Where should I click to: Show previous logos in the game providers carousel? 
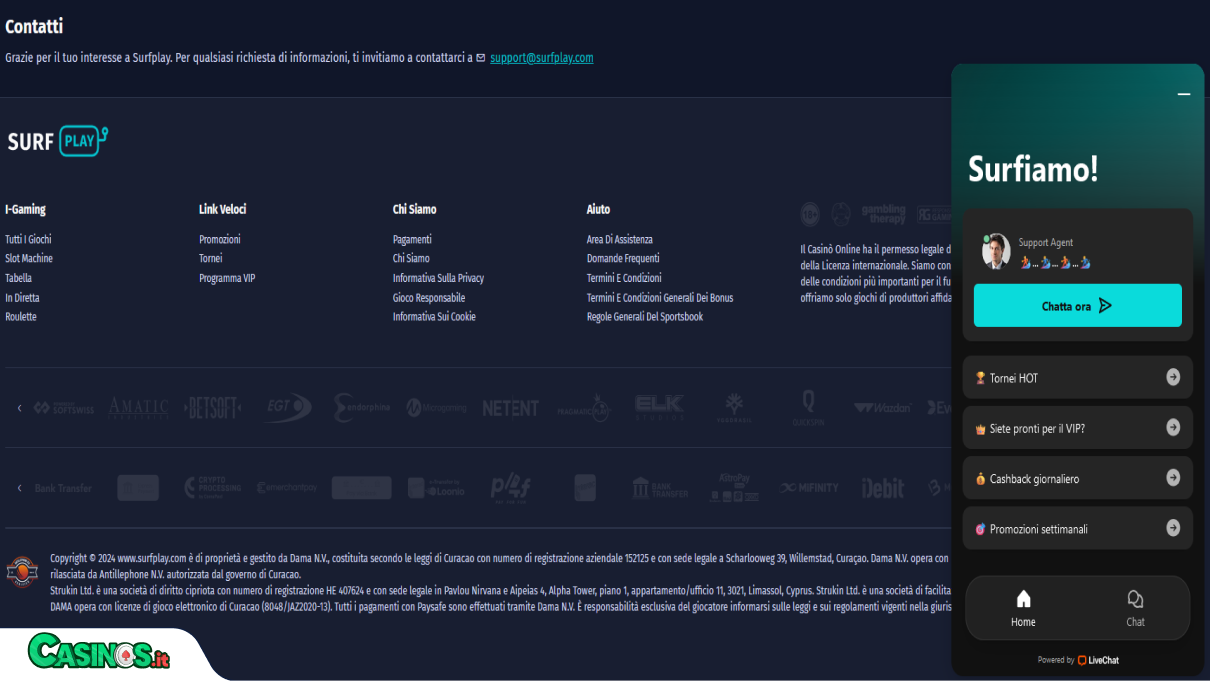click(x=19, y=408)
